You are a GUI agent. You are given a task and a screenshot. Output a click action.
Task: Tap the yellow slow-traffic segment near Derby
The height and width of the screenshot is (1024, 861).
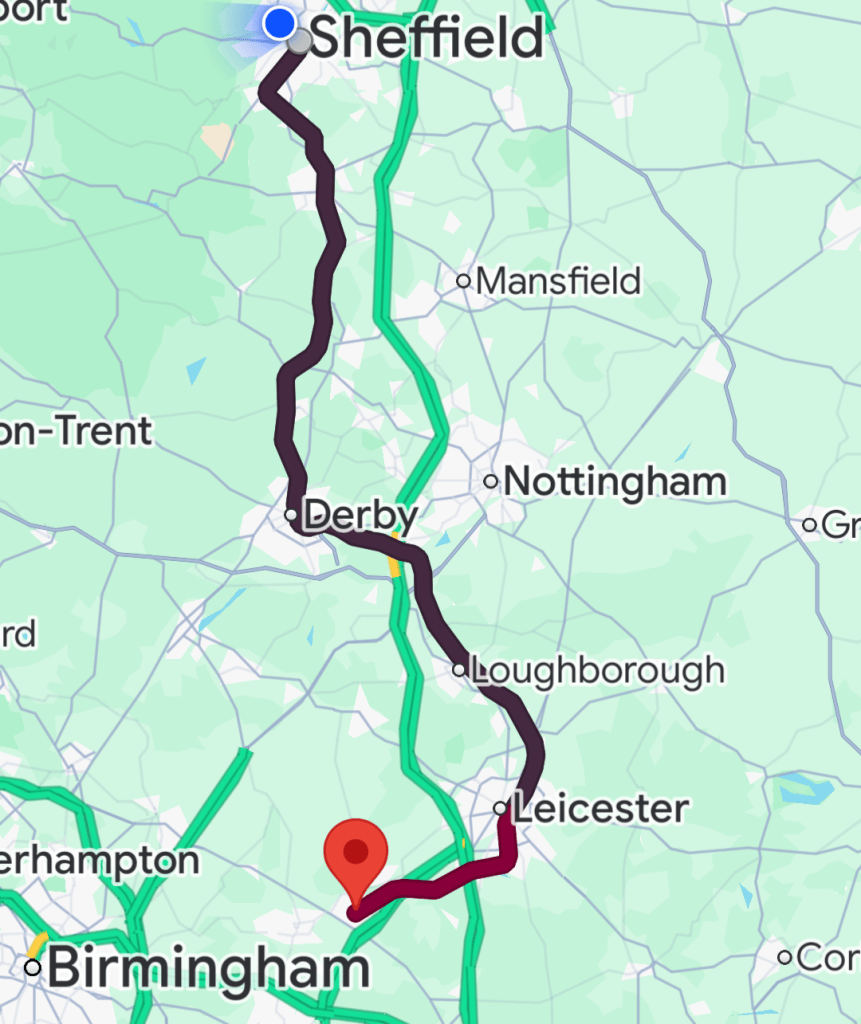click(394, 557)
